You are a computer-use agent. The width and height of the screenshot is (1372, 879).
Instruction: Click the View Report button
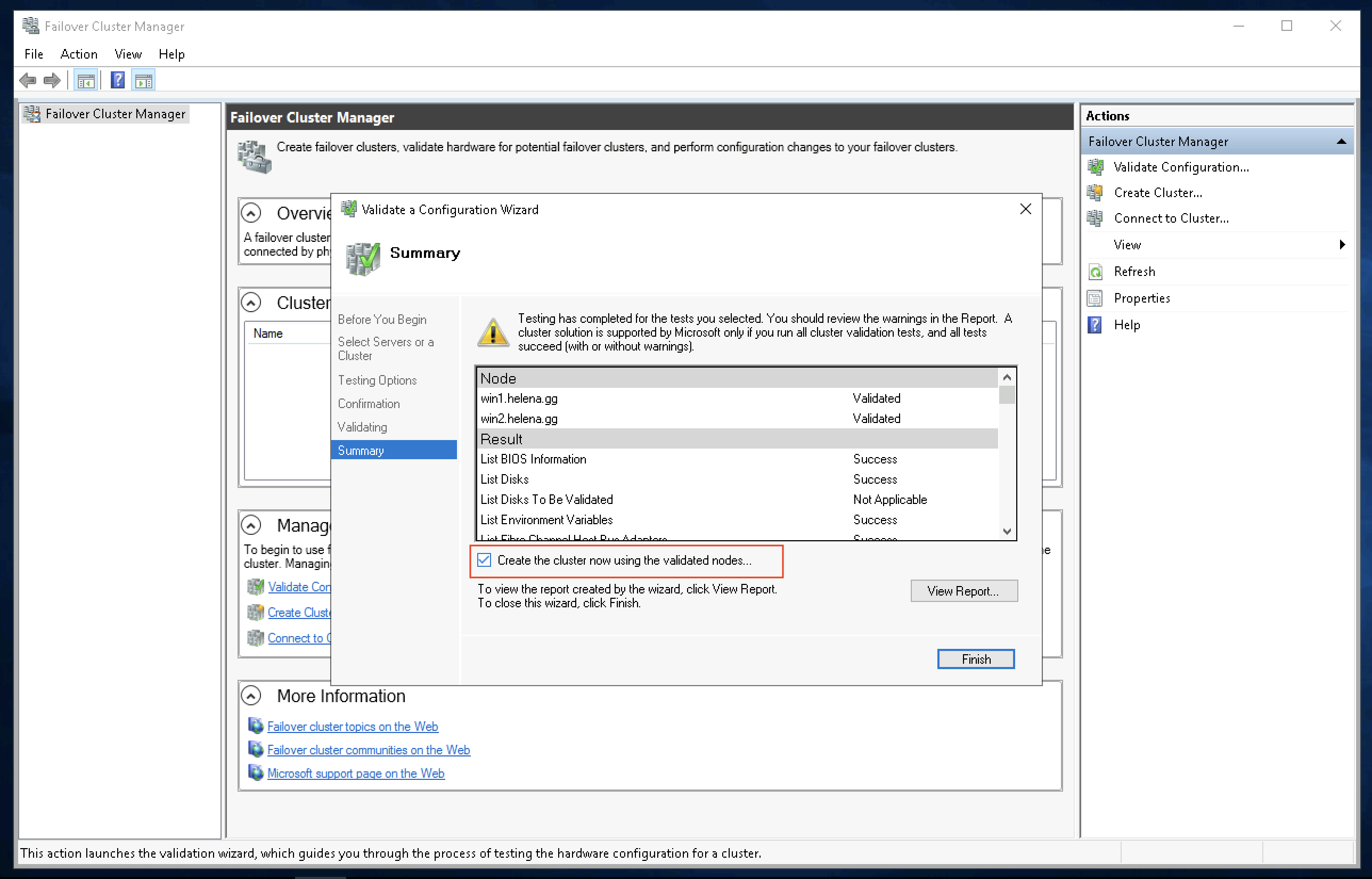(x=963, y=591)
